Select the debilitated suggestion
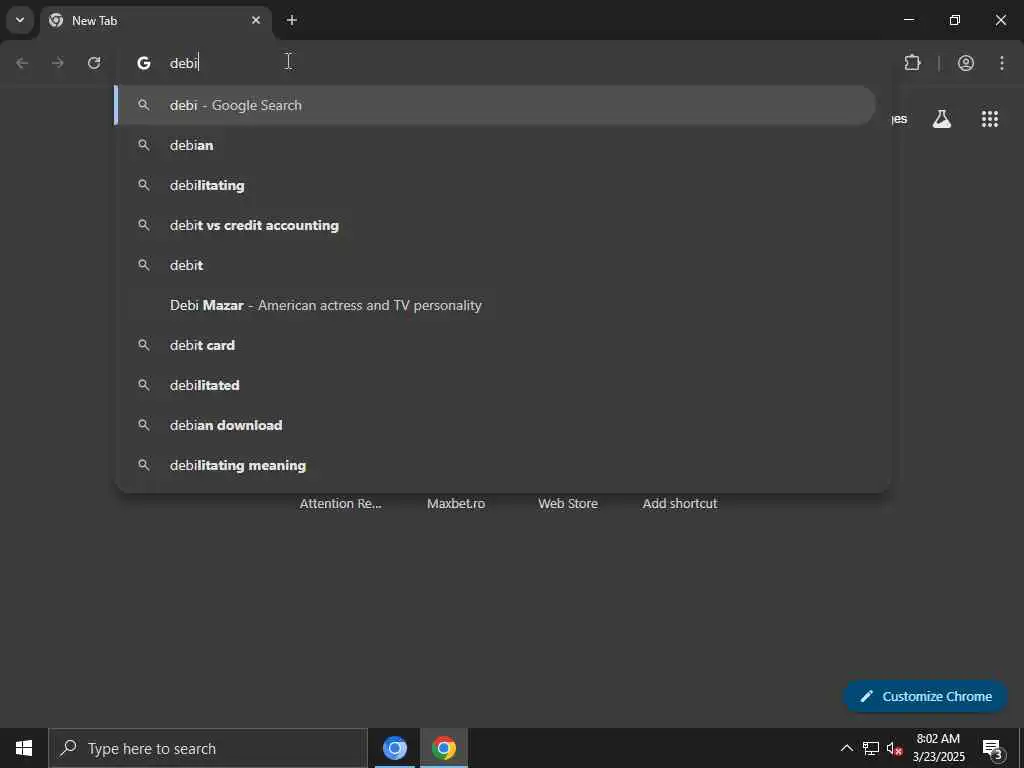Viewport: 1024px width, 768px height. point(495,385)
